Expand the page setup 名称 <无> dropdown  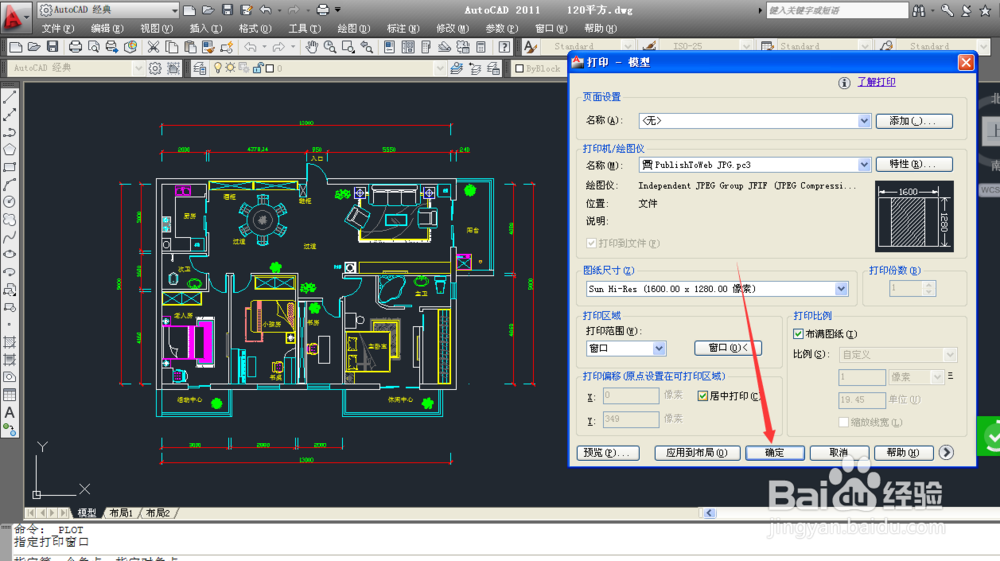click(x=864, y=120)
